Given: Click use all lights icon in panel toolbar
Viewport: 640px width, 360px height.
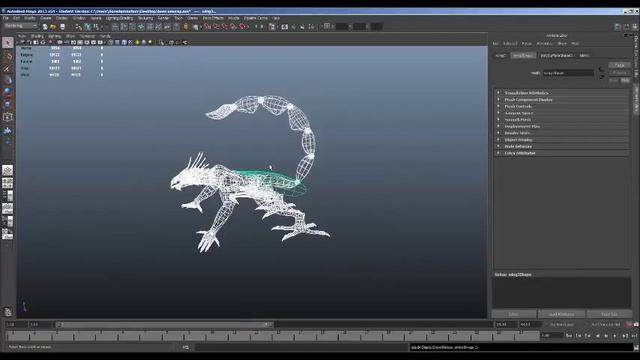Looking at the screenshot, I should pos(137,42).
